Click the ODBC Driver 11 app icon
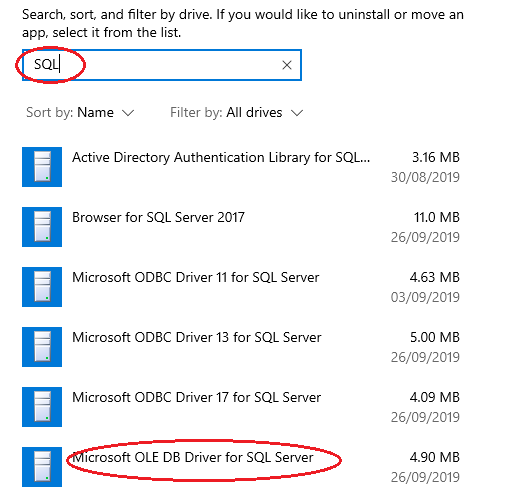Image resolution: width=508 pixels, height=501 pixels. click(x=42, y=287)
